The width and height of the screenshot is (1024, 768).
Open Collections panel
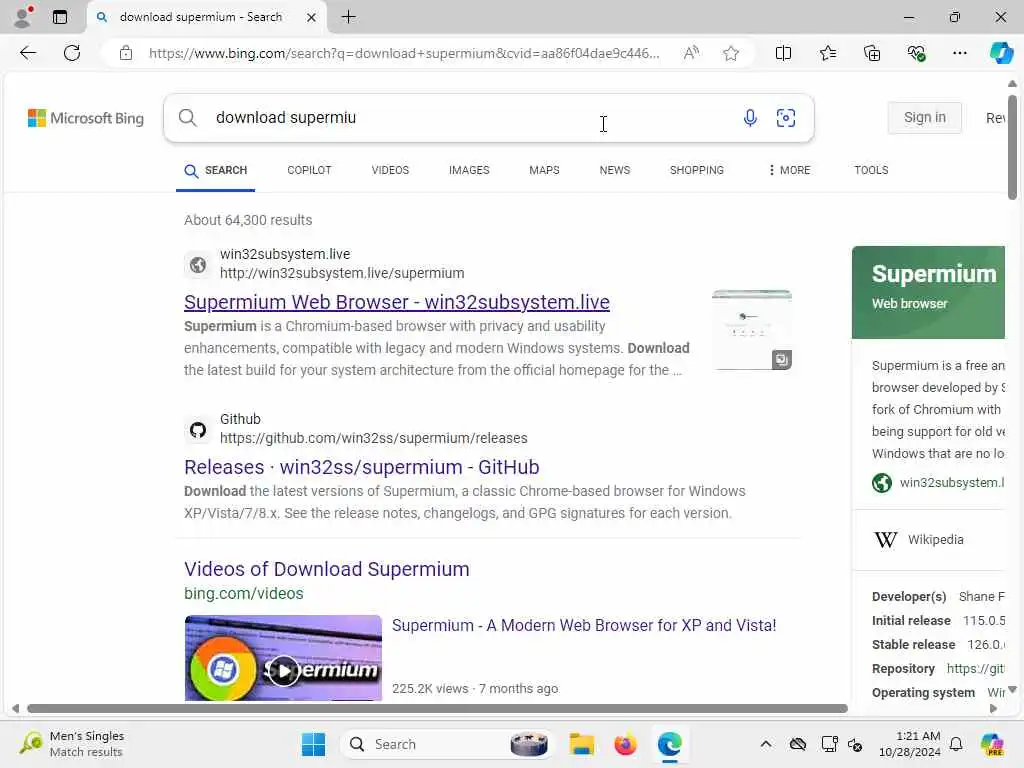(x=872, y=53)
